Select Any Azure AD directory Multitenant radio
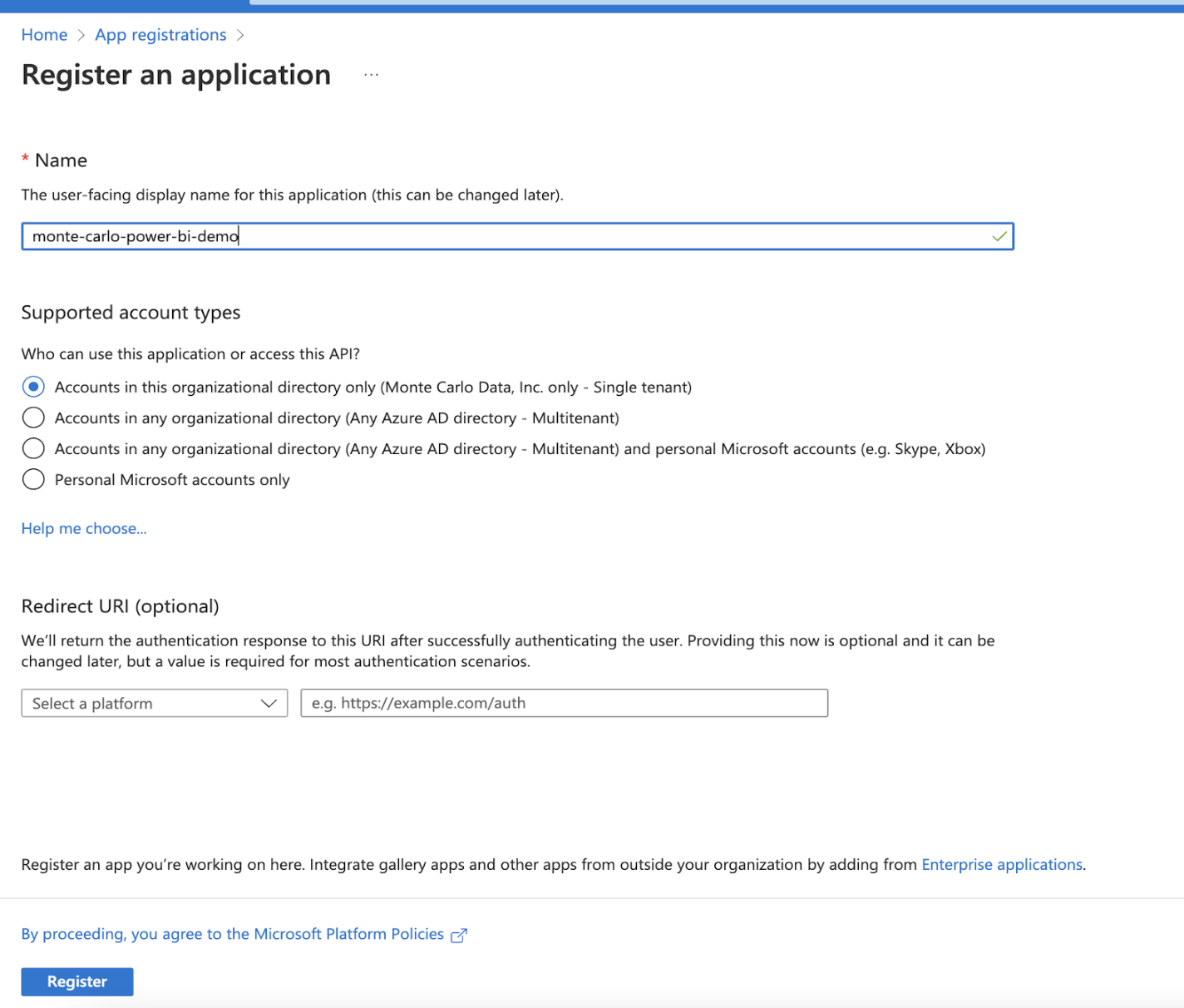This screenshot has width=1184, height=1008. [x=33, y=418]
